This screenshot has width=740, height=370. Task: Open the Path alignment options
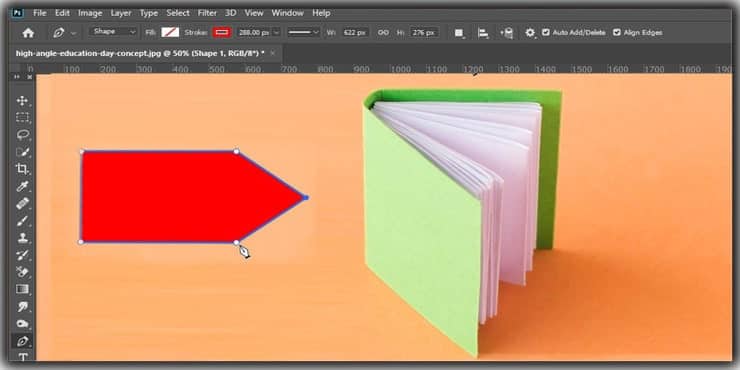[x=483, y=33]
